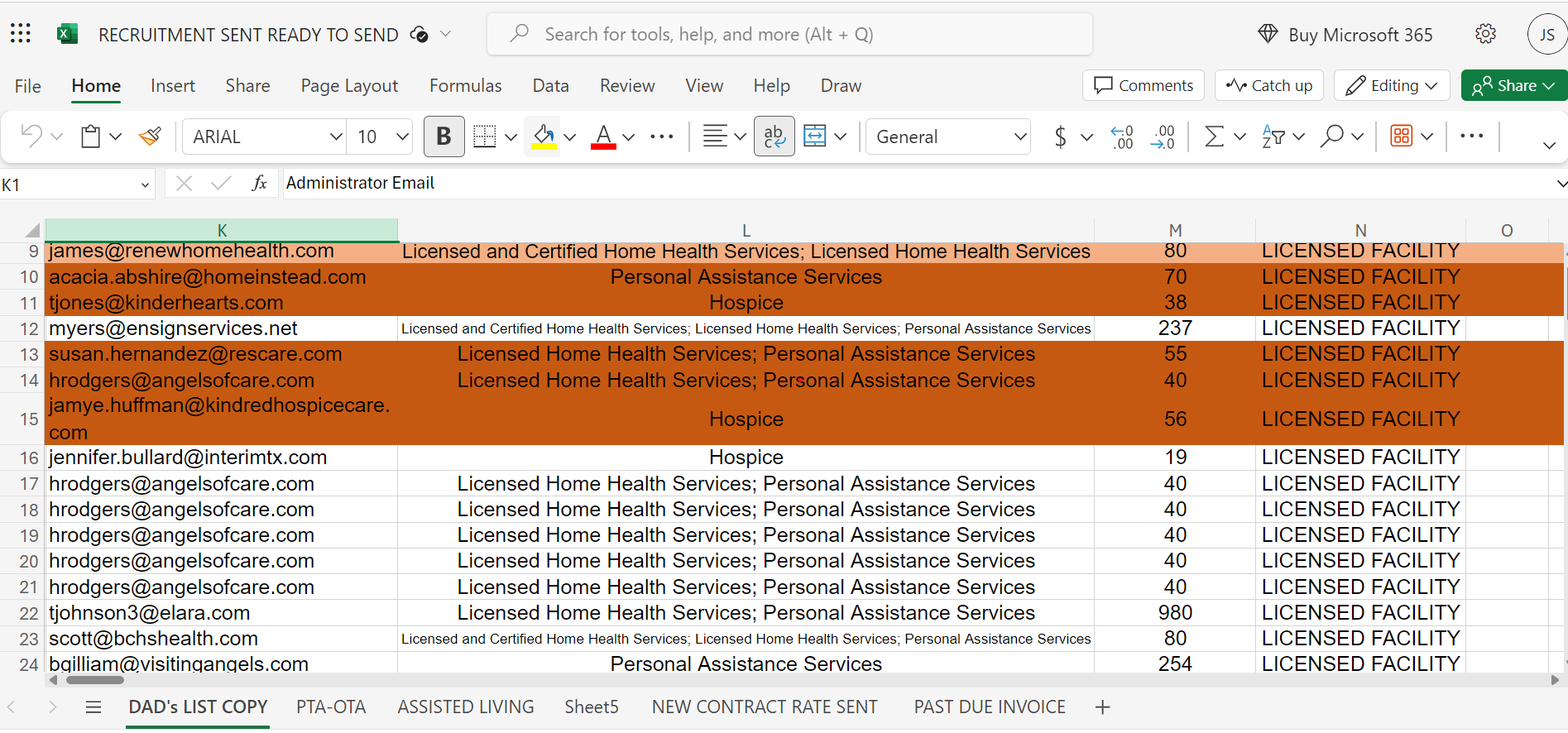1568x733 pixels.
Task: Click the search box for tools
Action: tap(790, 34)
